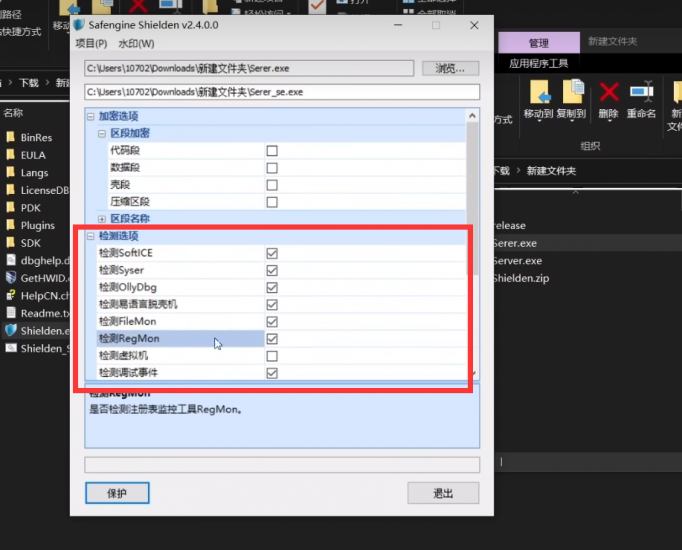Screen dimensions: 682x550
Task: Click the 移动到 icon in Explorer ribbon
Action: (540, 91)
